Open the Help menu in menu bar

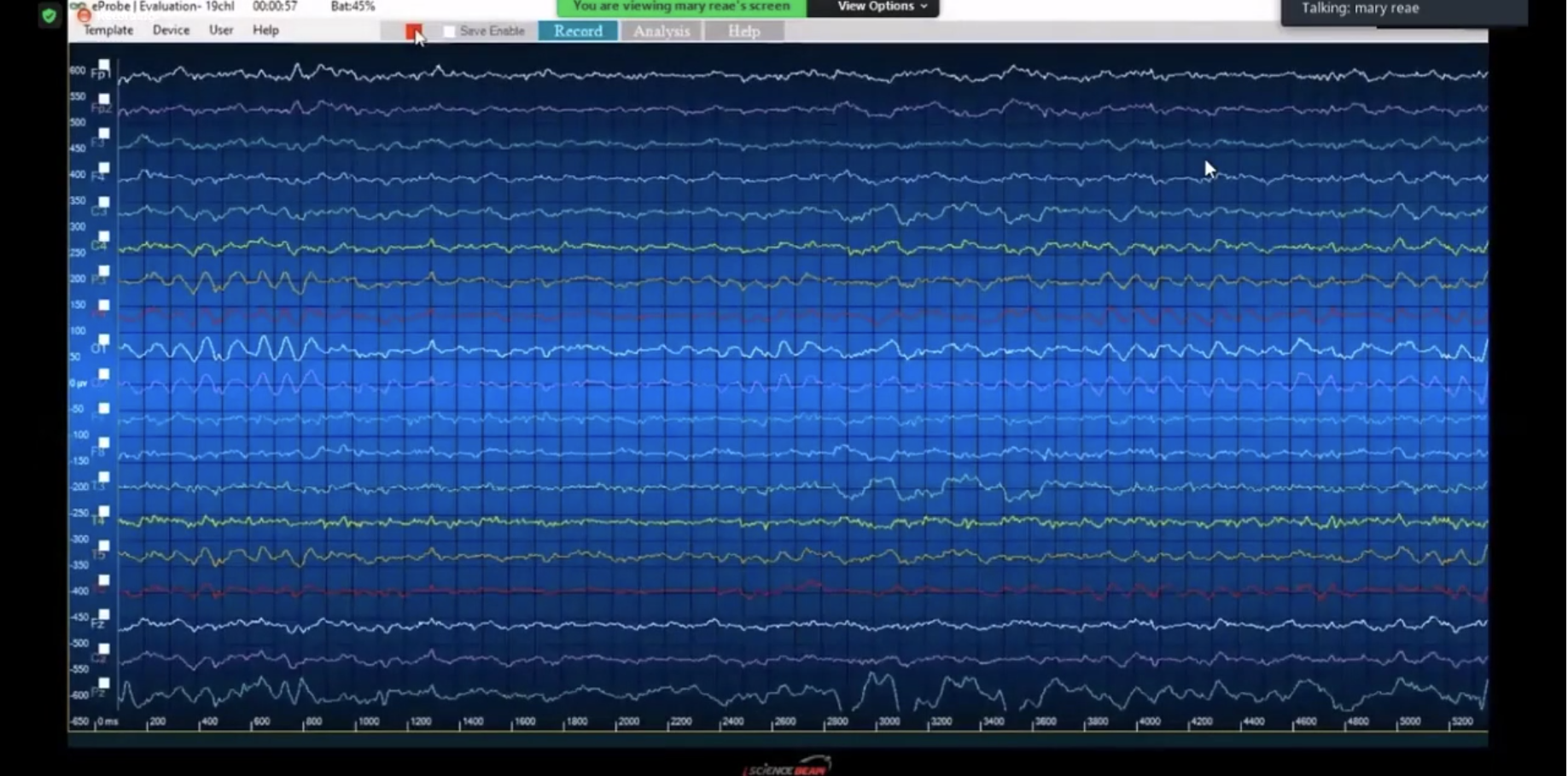pos(265,30)
